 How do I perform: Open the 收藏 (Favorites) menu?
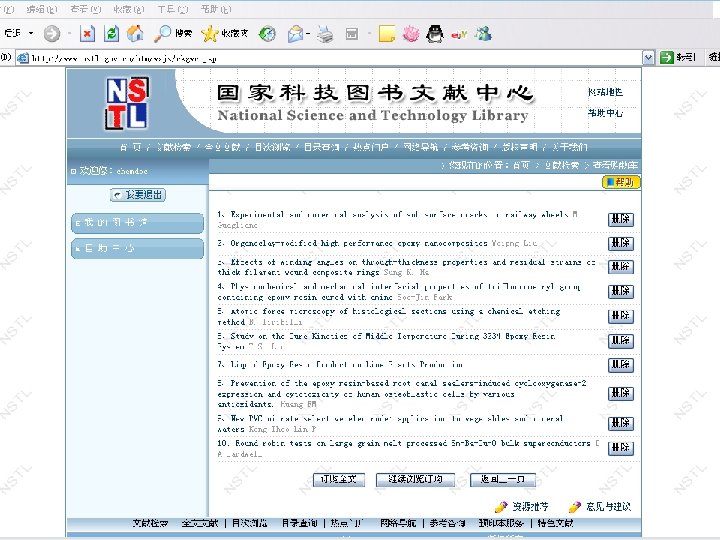129,9
